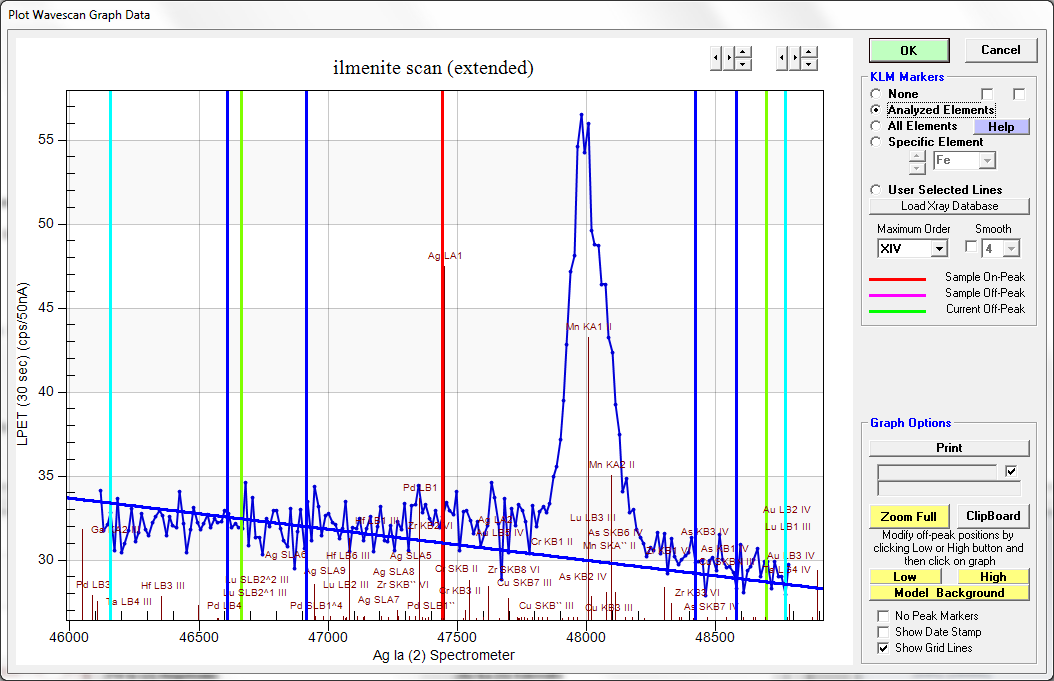Select the All Elements radio option
This screenshot has height=681, width=1054.
[877, 126]
